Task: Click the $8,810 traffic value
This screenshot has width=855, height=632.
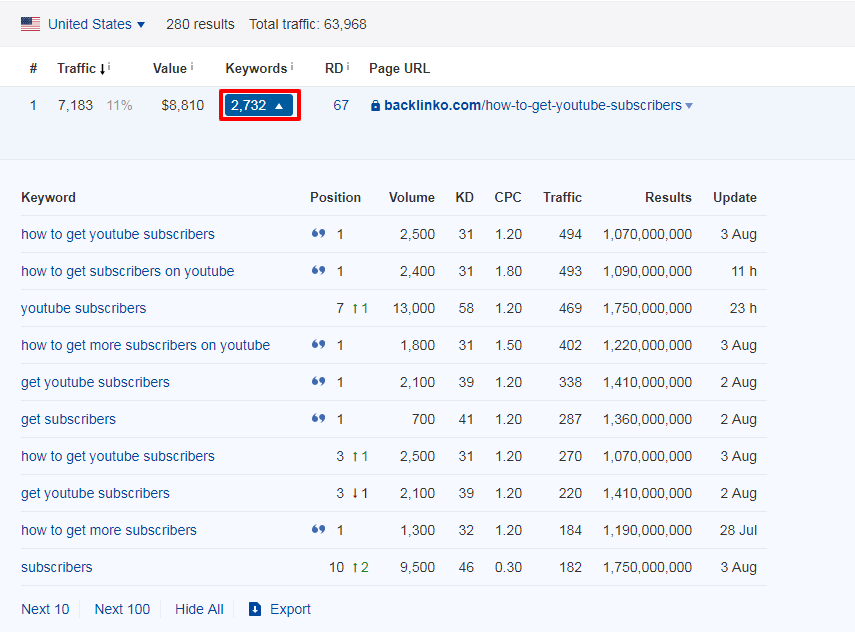Action: [182, 105]
